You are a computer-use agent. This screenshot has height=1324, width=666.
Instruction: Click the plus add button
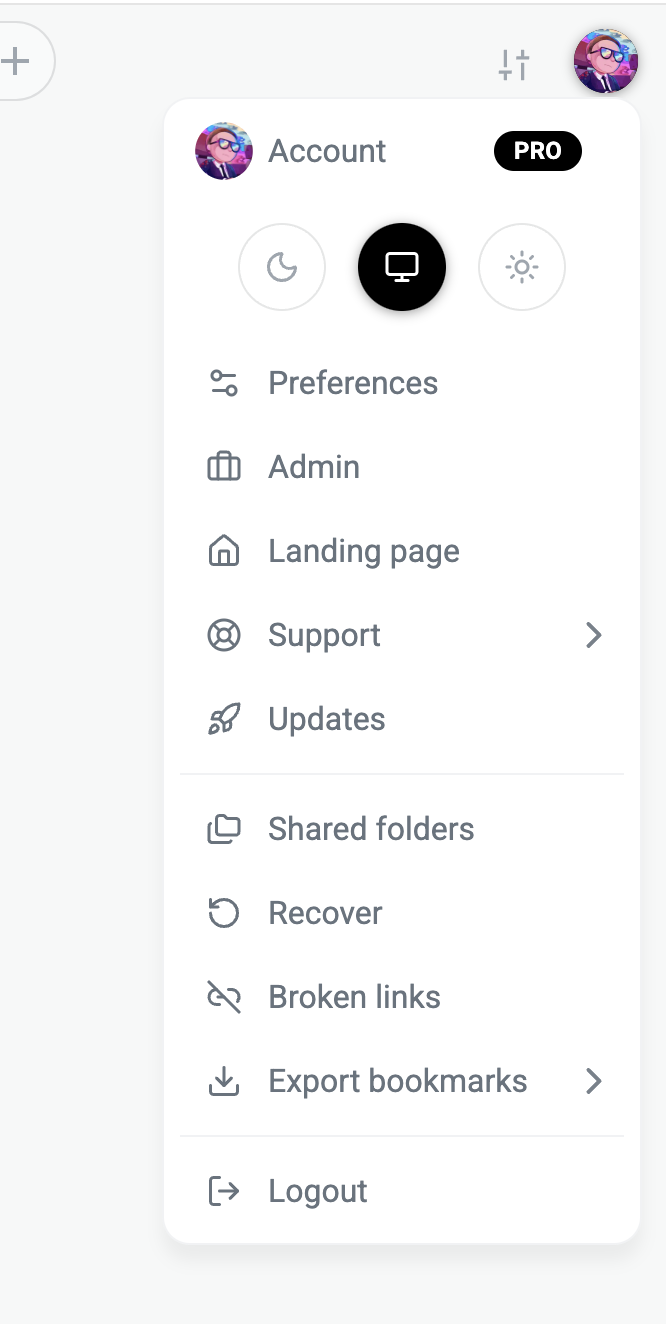pos(16,62)
